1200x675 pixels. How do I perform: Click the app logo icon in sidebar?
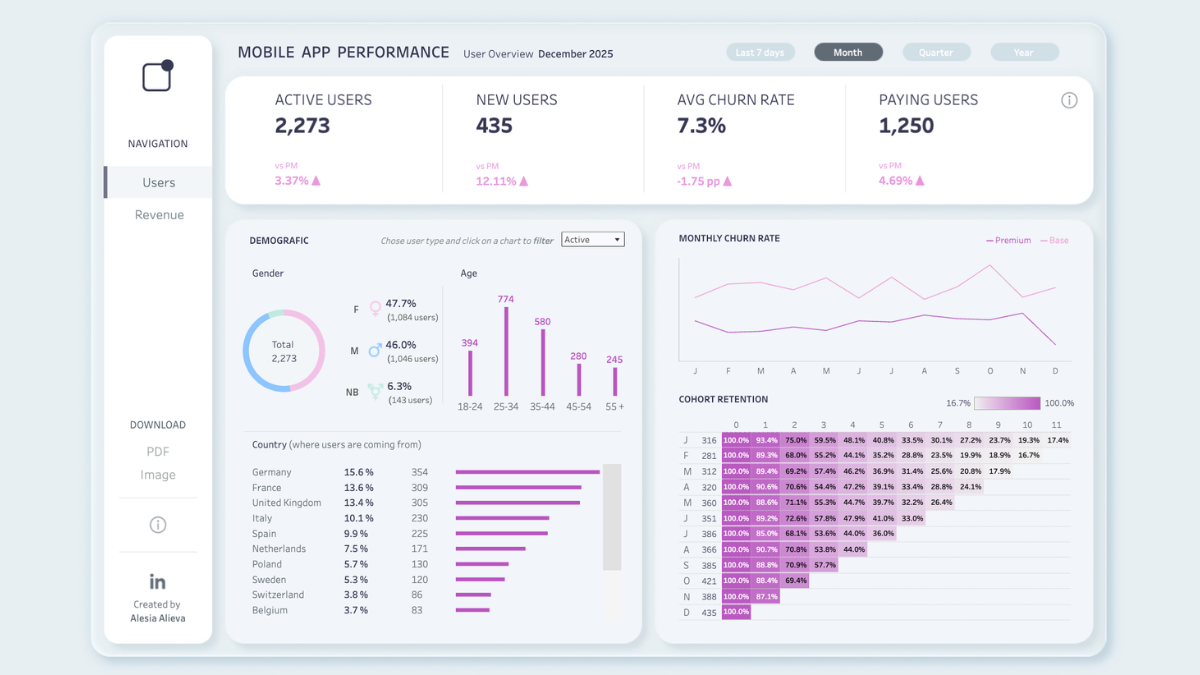pos(158,76)
